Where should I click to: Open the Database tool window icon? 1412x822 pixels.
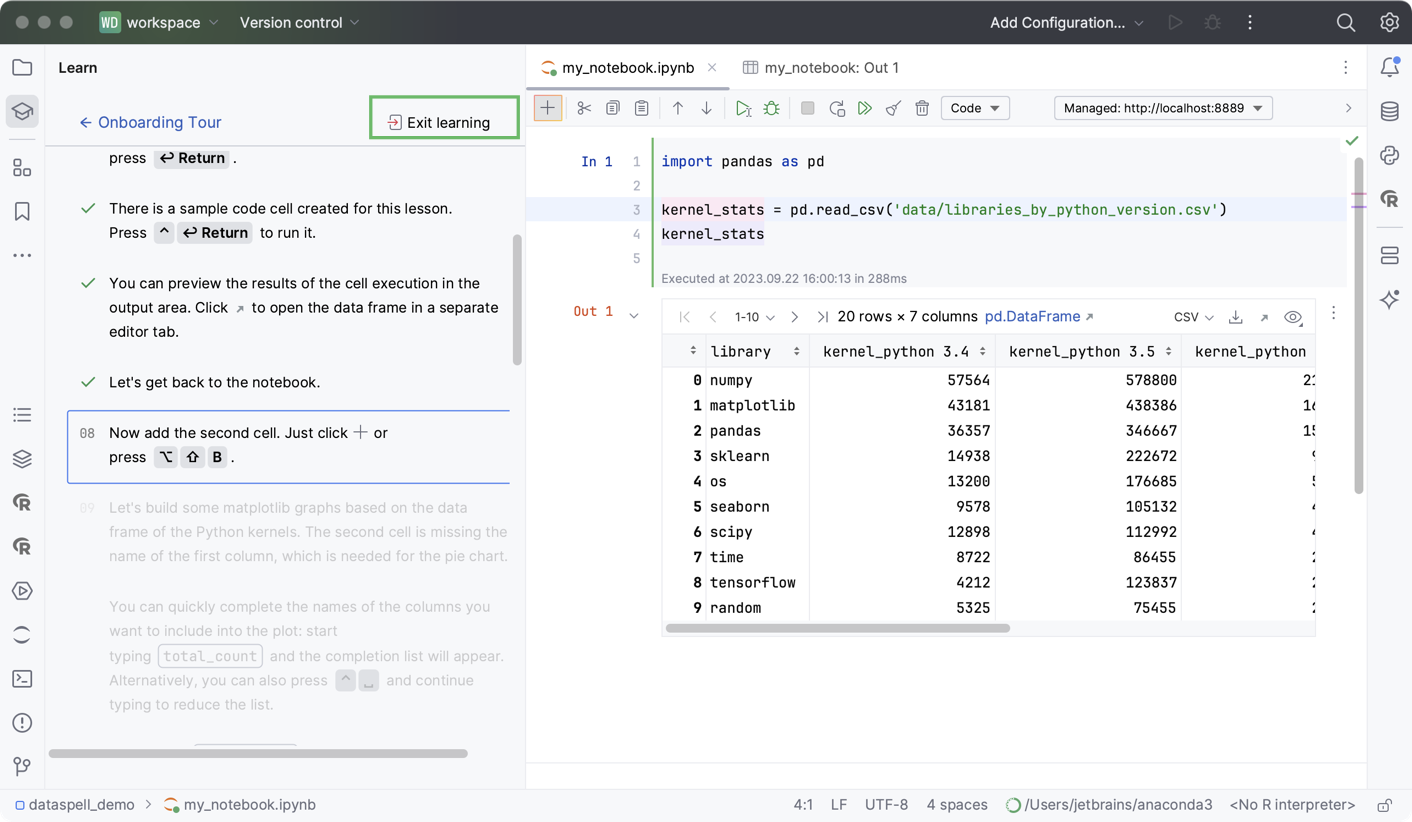coord(1389,111)
